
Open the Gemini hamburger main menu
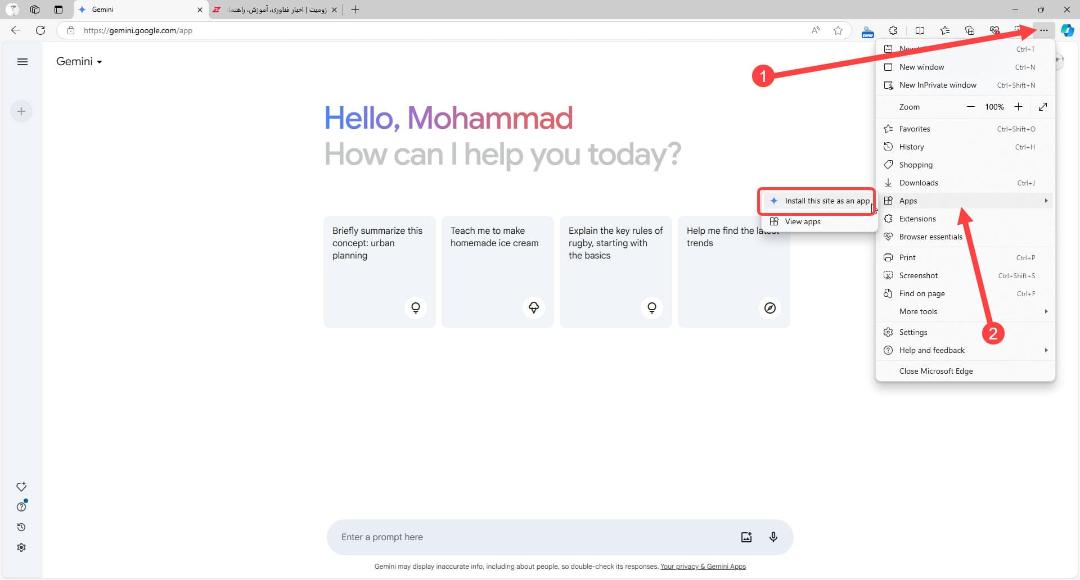point(22,61)
